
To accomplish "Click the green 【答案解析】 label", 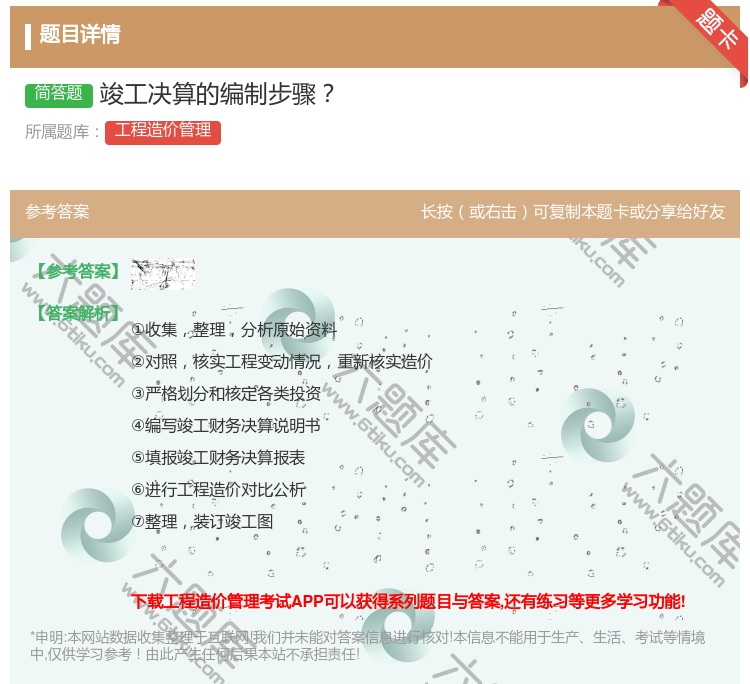I will (x=78, y=313).
